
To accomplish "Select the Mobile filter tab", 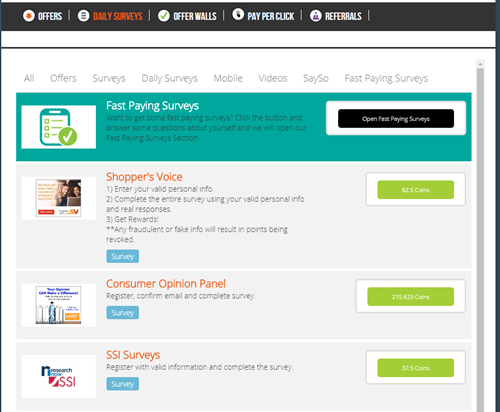I will coord(228,78).
